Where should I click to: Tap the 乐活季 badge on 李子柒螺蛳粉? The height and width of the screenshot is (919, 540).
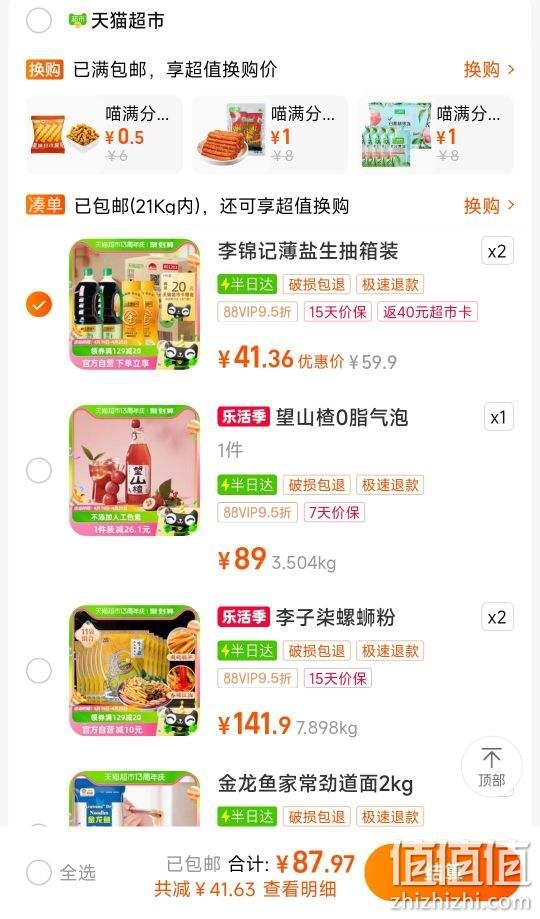click(x=243, y=617)
